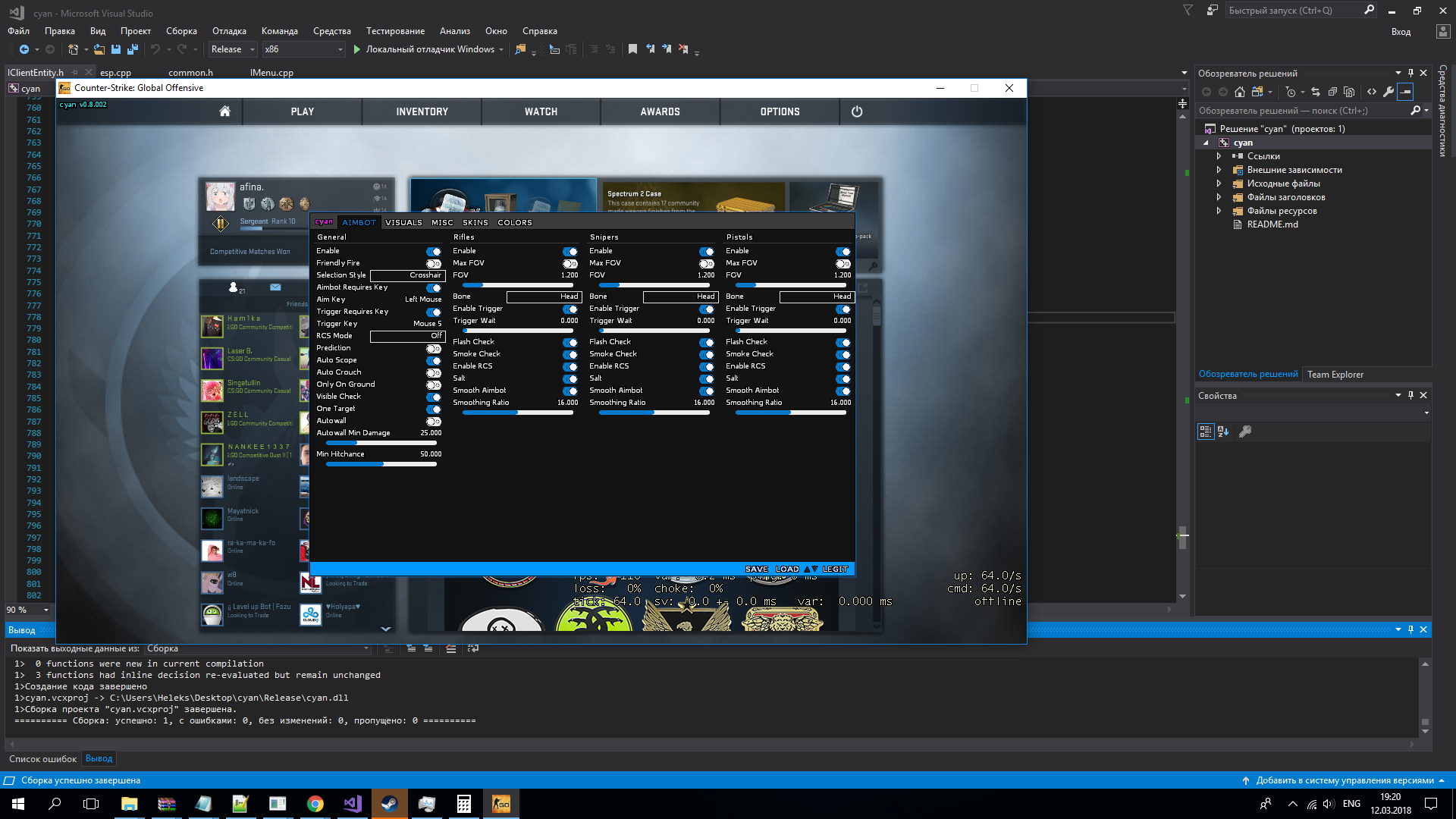Toggle Friendly Fire switch in General
This screenshot has height=819, width=1456.
click(433, 263)
